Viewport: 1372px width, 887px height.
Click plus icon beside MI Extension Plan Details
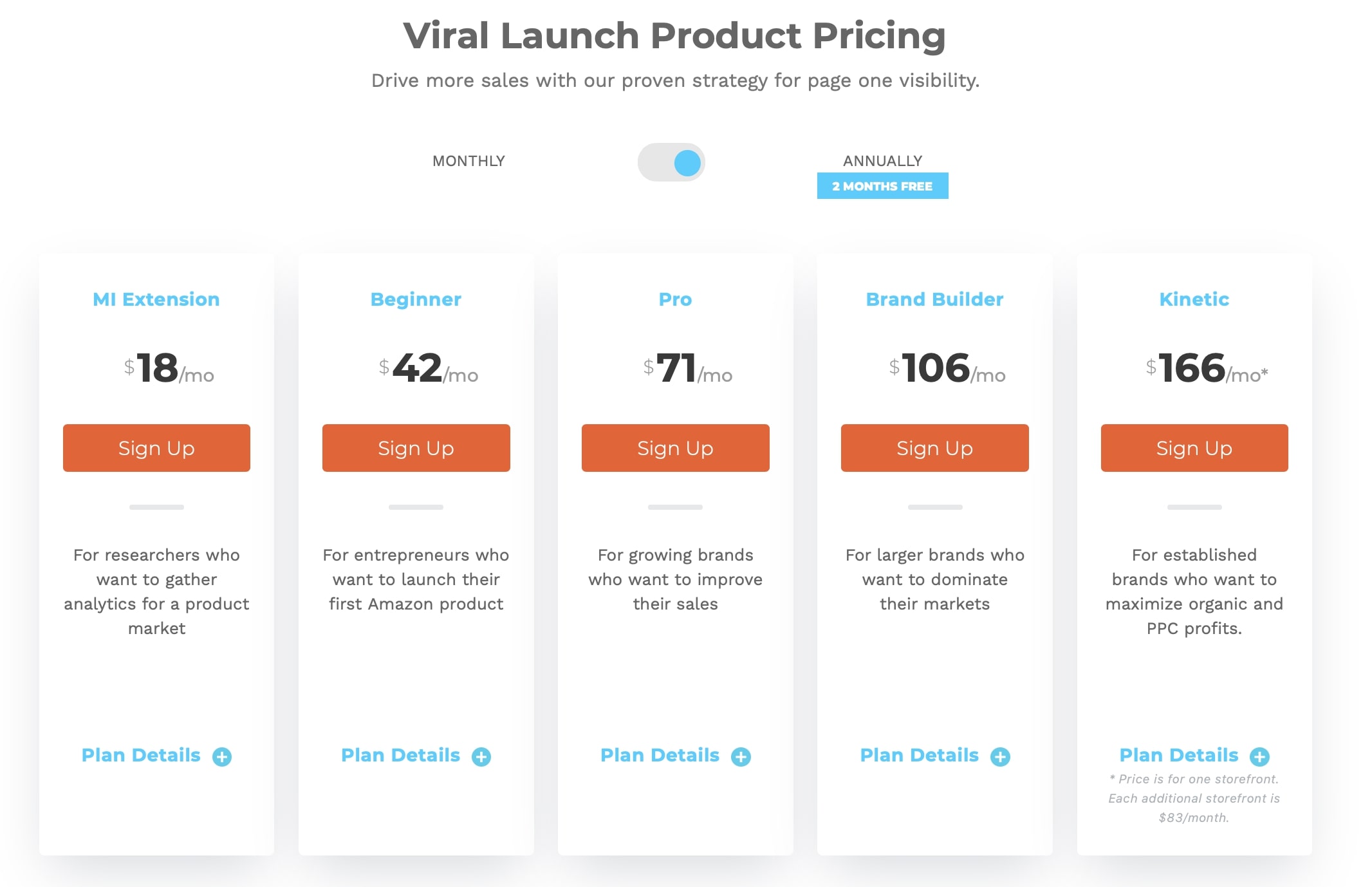(222, 756)
